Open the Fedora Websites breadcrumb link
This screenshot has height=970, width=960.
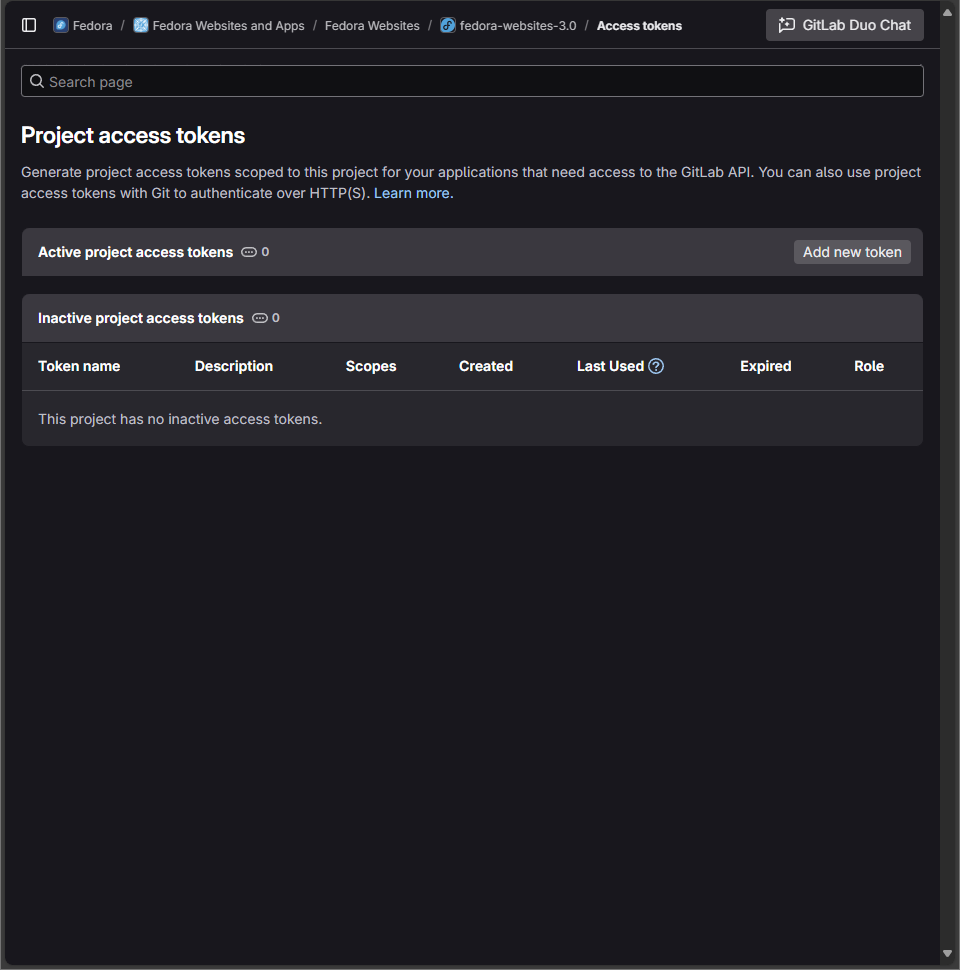372,25
